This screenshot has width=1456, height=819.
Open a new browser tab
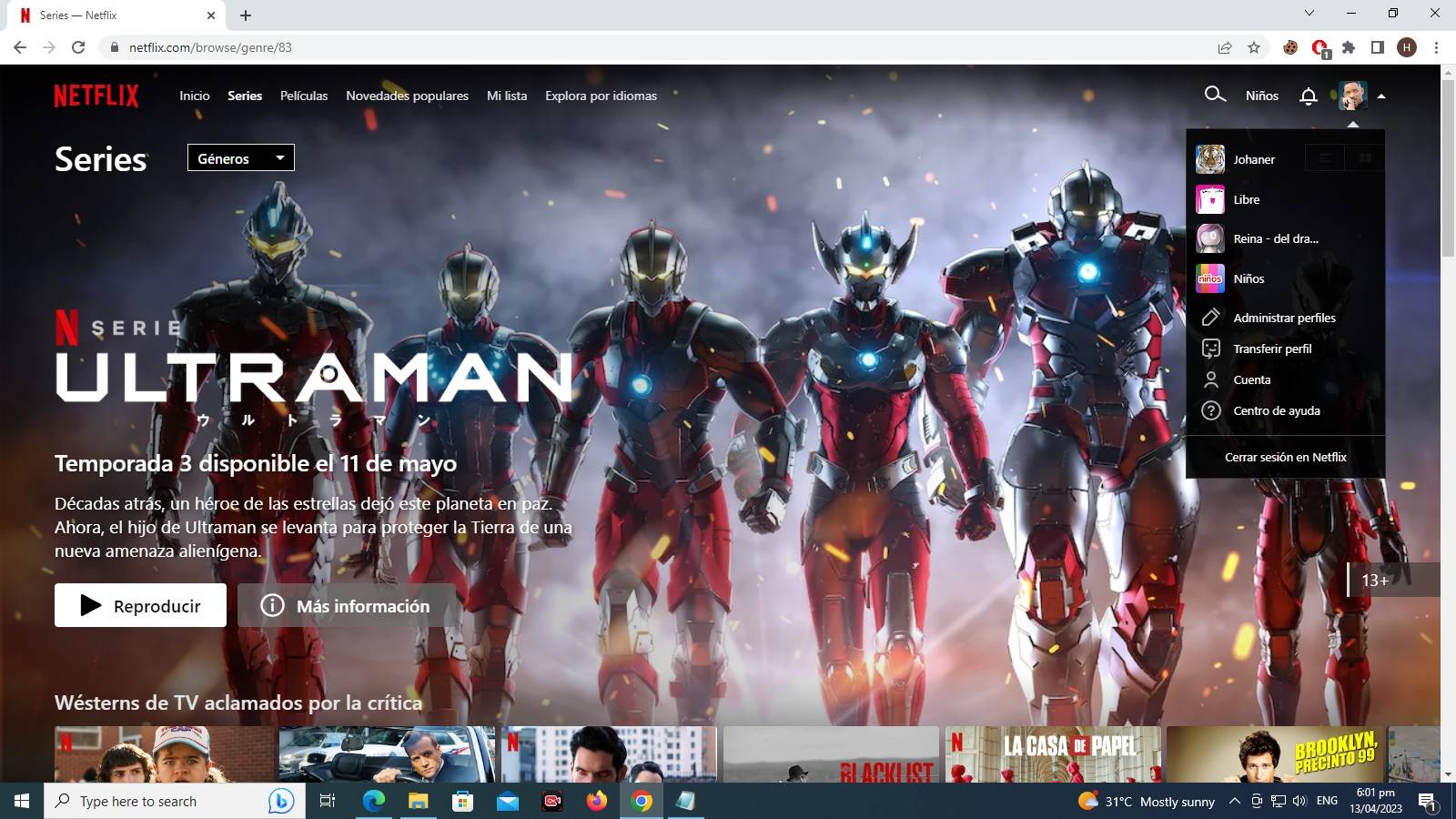(246, 15)
